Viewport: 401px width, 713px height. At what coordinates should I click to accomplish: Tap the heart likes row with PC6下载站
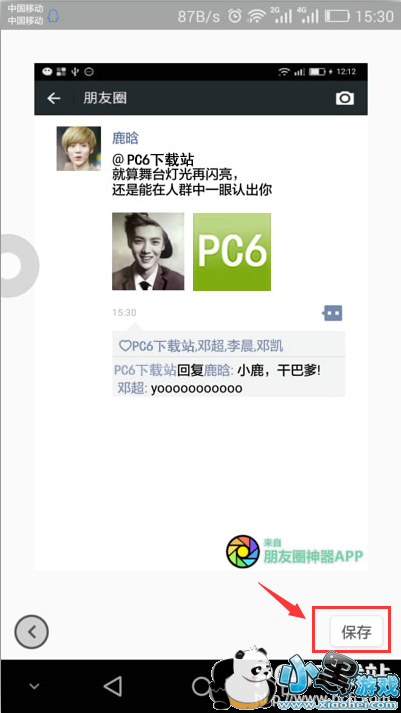228,346
